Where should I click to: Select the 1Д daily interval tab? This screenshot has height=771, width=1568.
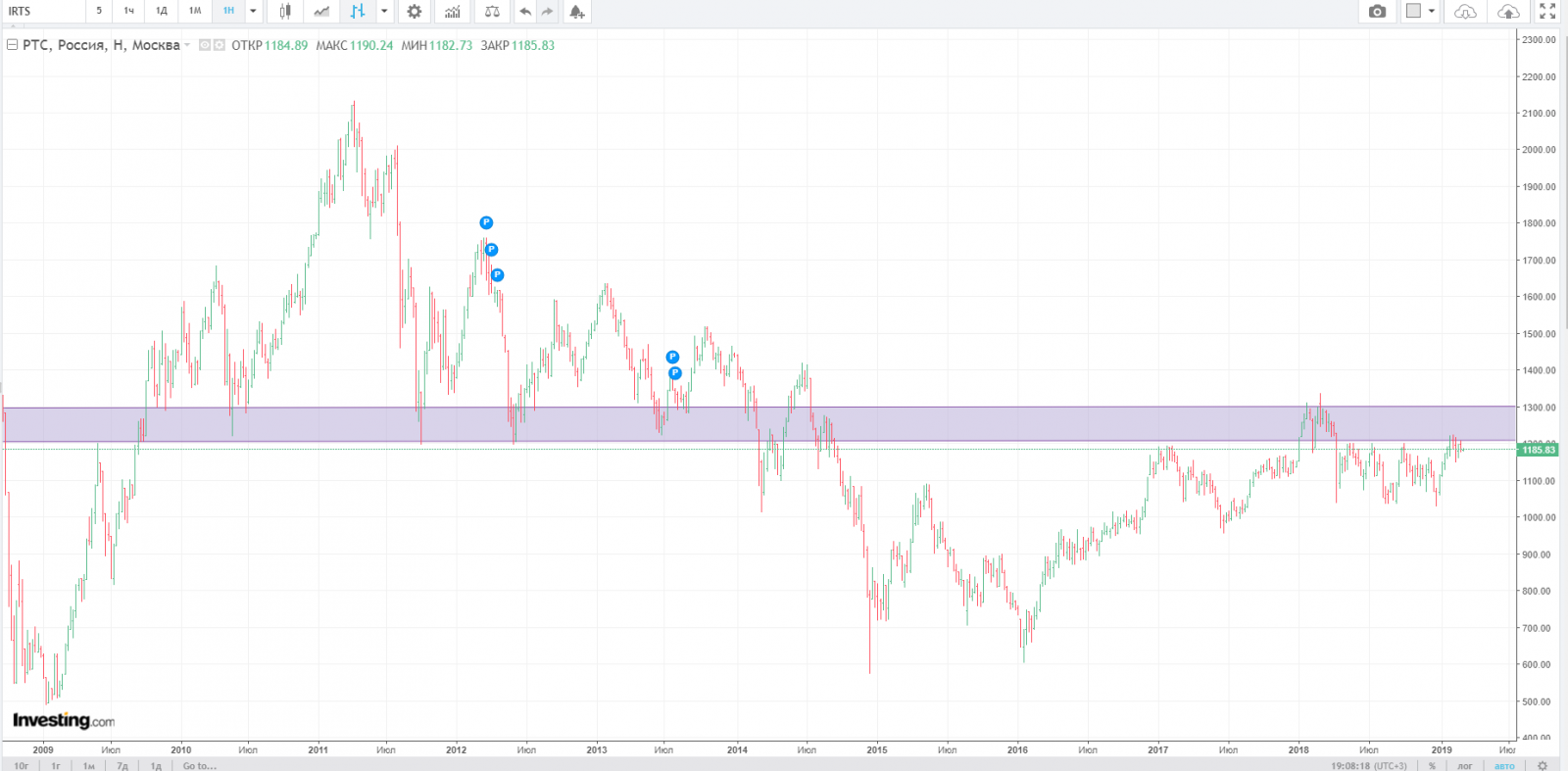(162, 12)
